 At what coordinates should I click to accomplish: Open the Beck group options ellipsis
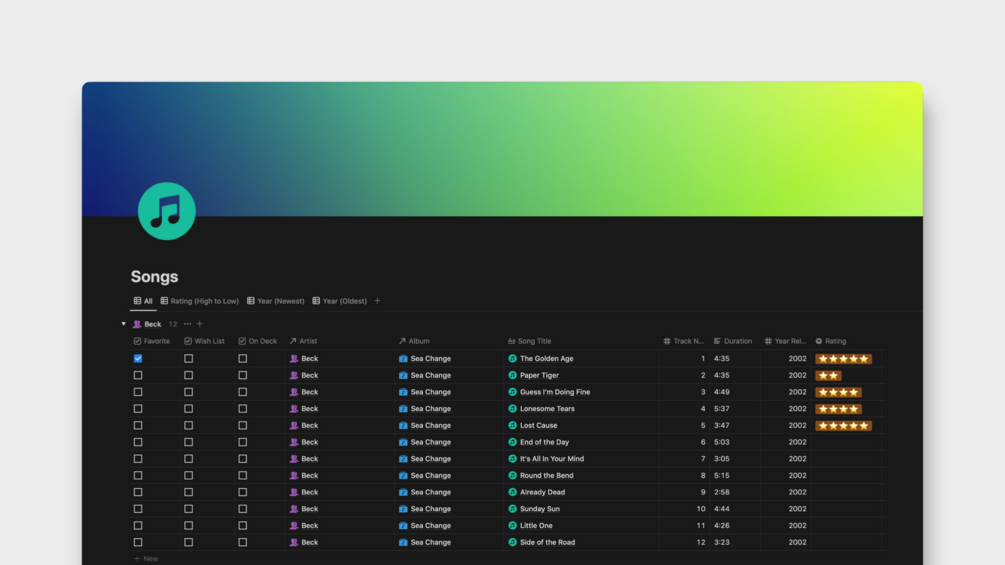[x=187, y=324]
